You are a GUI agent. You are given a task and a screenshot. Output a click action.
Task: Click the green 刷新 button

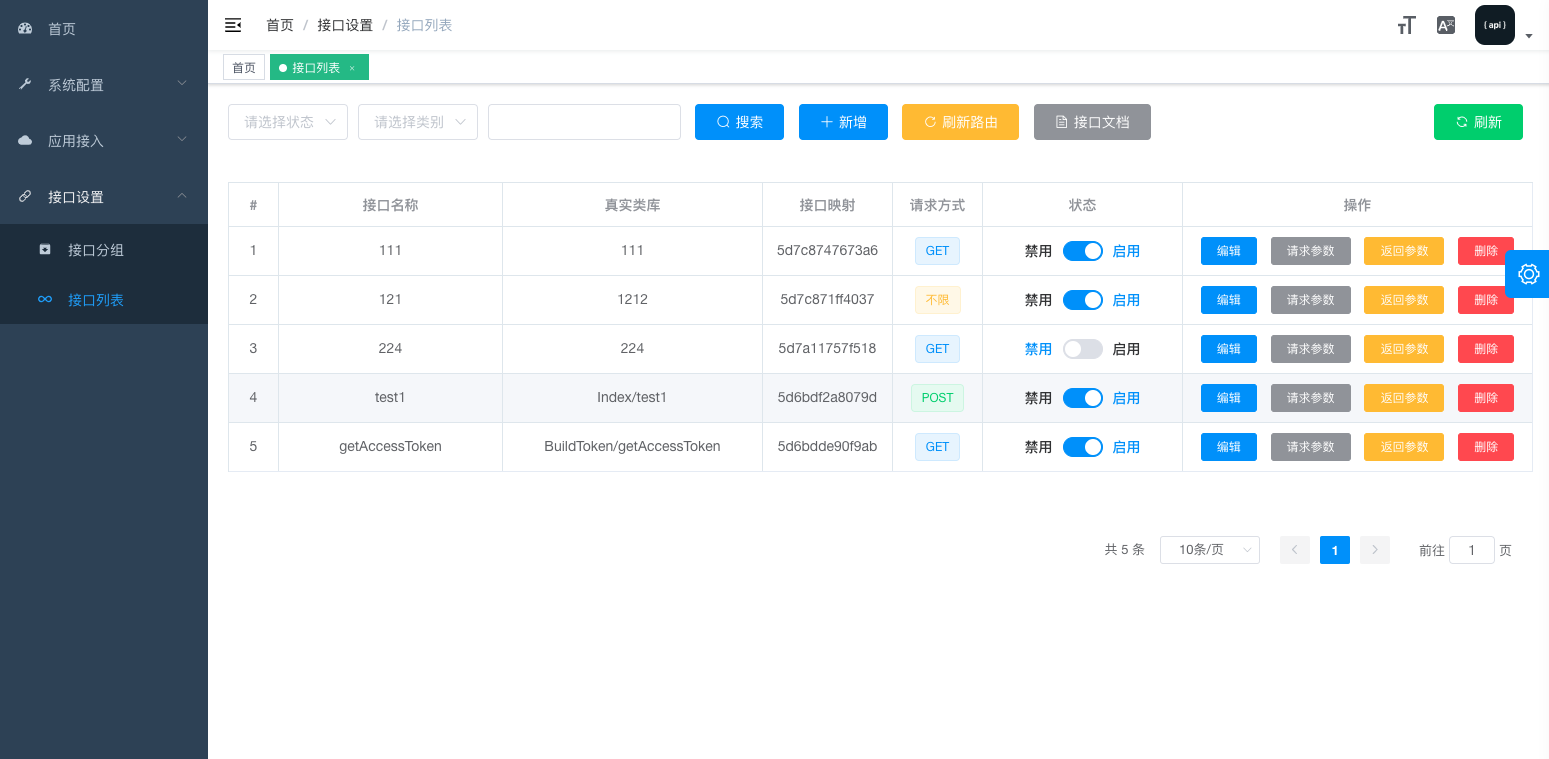[x=1478, y=122]
